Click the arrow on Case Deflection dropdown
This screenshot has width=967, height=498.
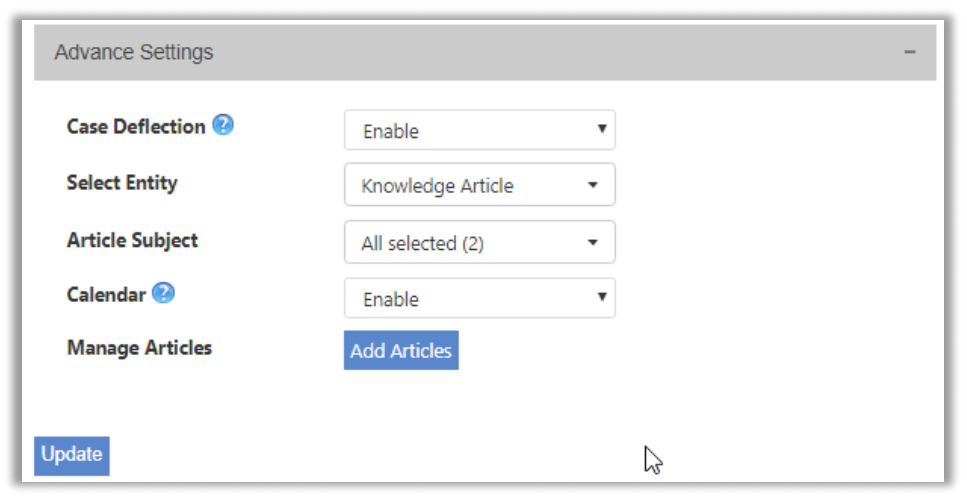601,129
